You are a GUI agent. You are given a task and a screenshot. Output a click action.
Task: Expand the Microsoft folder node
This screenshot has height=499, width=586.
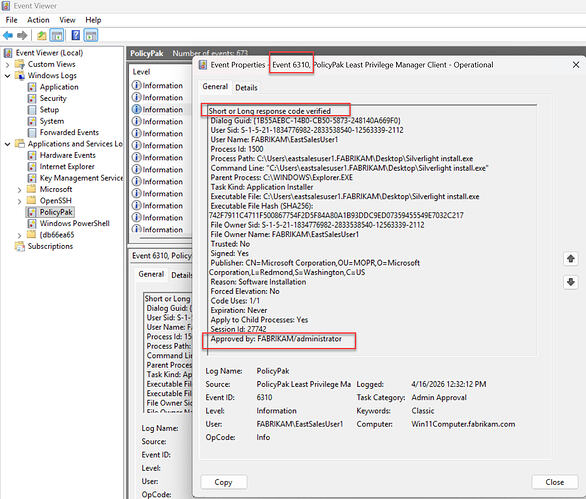point(19,190)
